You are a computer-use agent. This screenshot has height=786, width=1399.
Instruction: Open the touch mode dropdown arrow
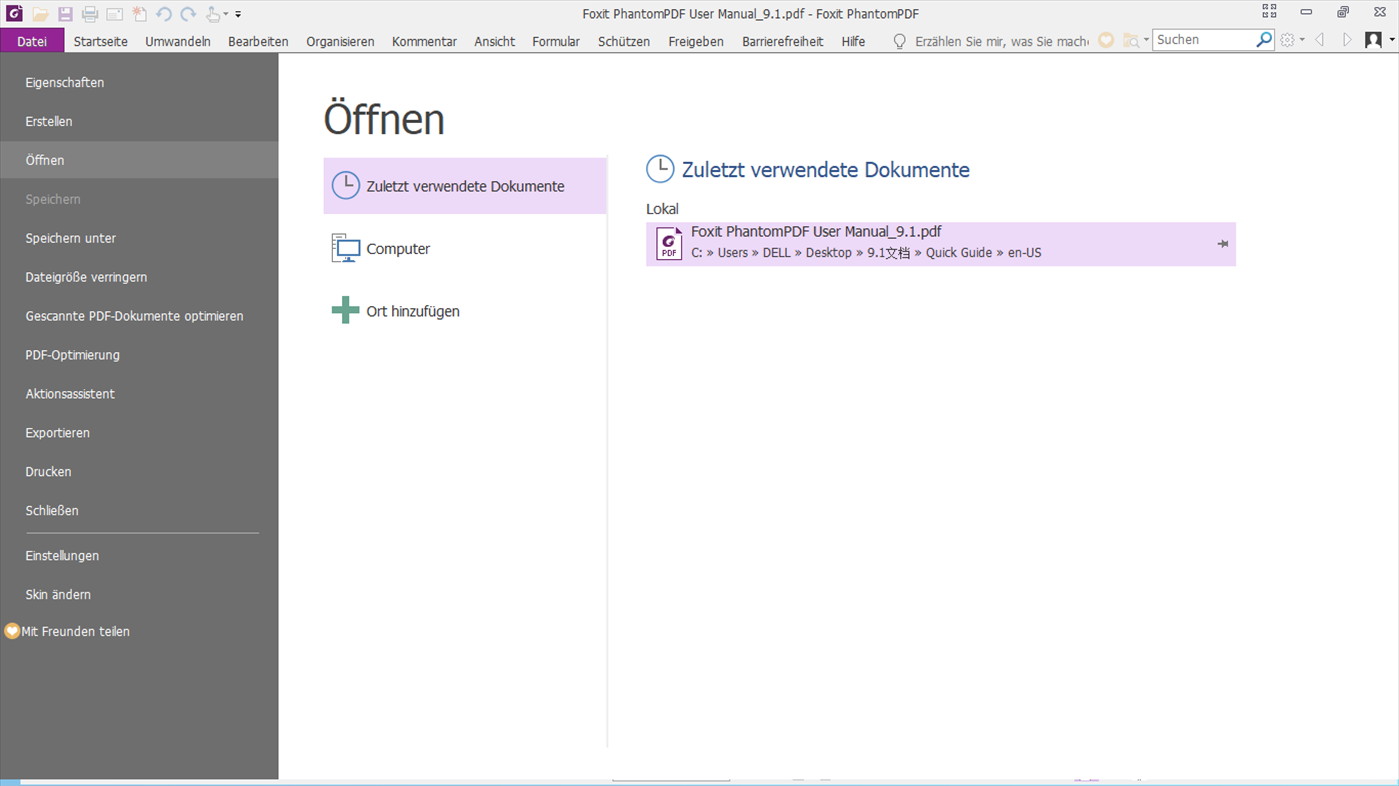[226, 14]
